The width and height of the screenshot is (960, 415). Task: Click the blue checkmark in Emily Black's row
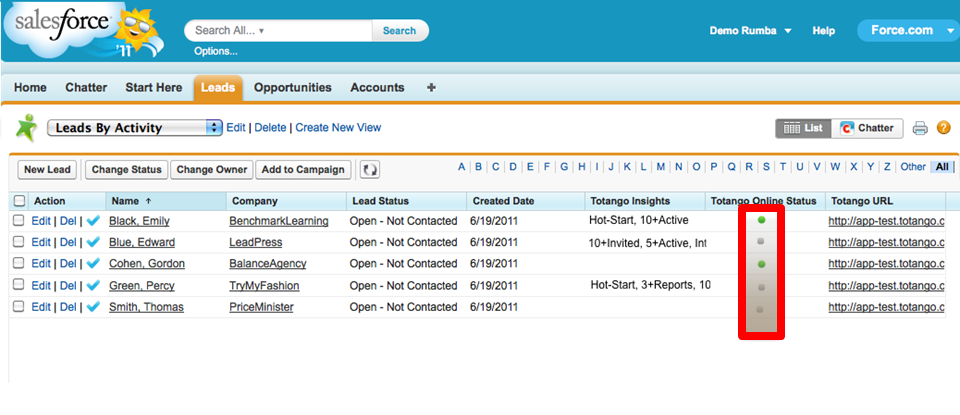coord(93,221)
